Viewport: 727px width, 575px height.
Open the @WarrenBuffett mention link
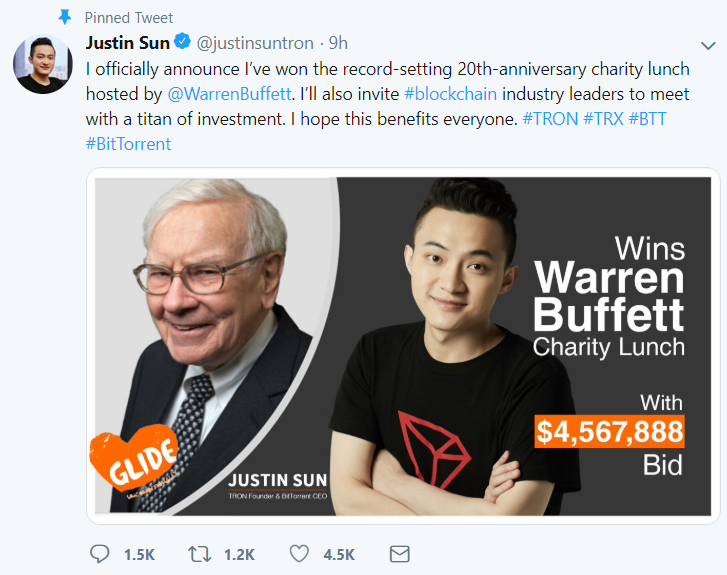229,94
